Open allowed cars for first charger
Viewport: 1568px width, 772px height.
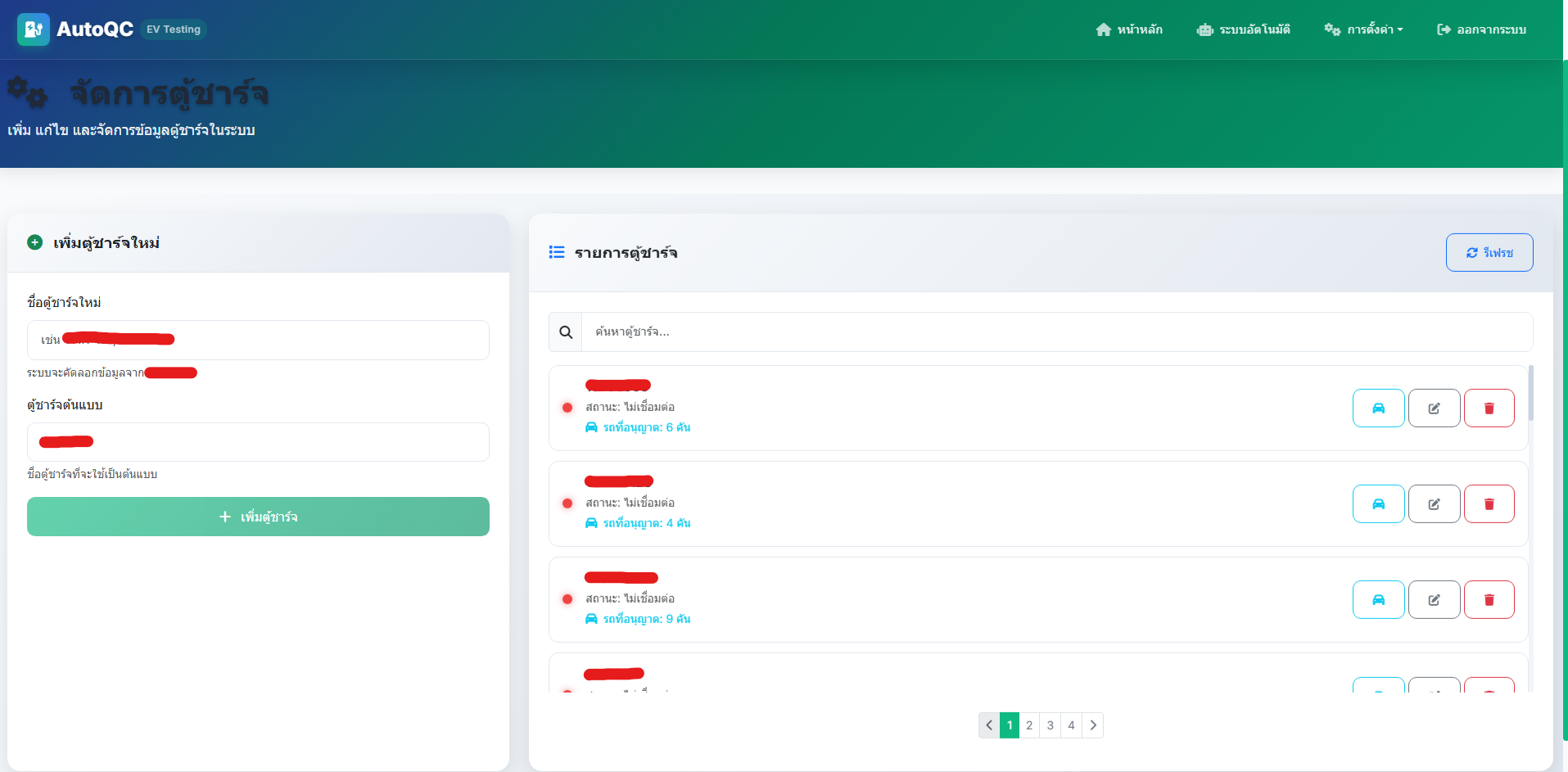pyautogui.click(x=1378, y=408)
